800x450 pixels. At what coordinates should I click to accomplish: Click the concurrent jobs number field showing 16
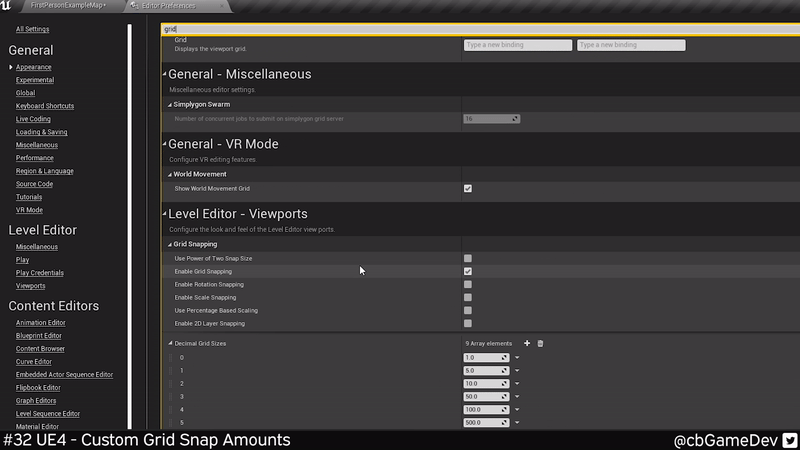coord(487,119)
